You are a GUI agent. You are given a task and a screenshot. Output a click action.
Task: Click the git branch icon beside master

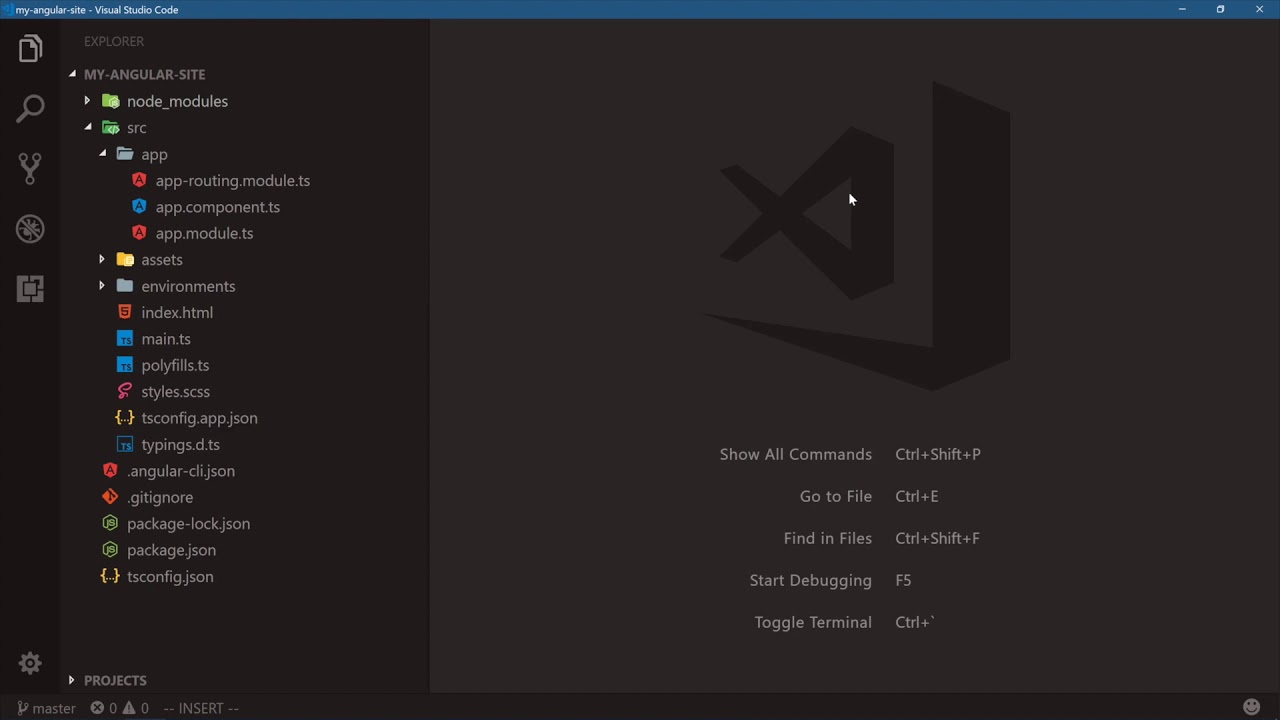pyautogui.click(x=22, y=708)
